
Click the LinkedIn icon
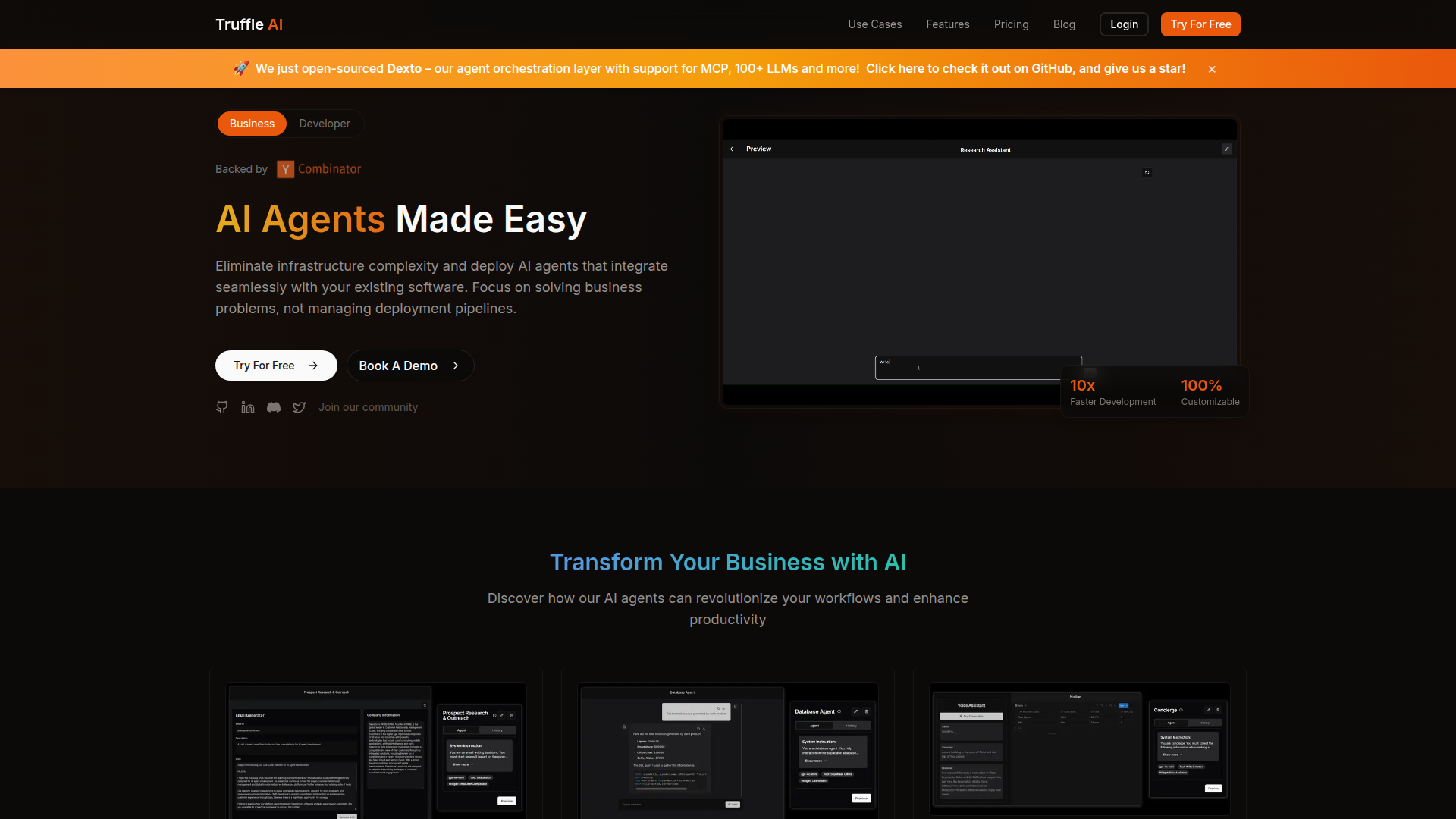point(247,407)
